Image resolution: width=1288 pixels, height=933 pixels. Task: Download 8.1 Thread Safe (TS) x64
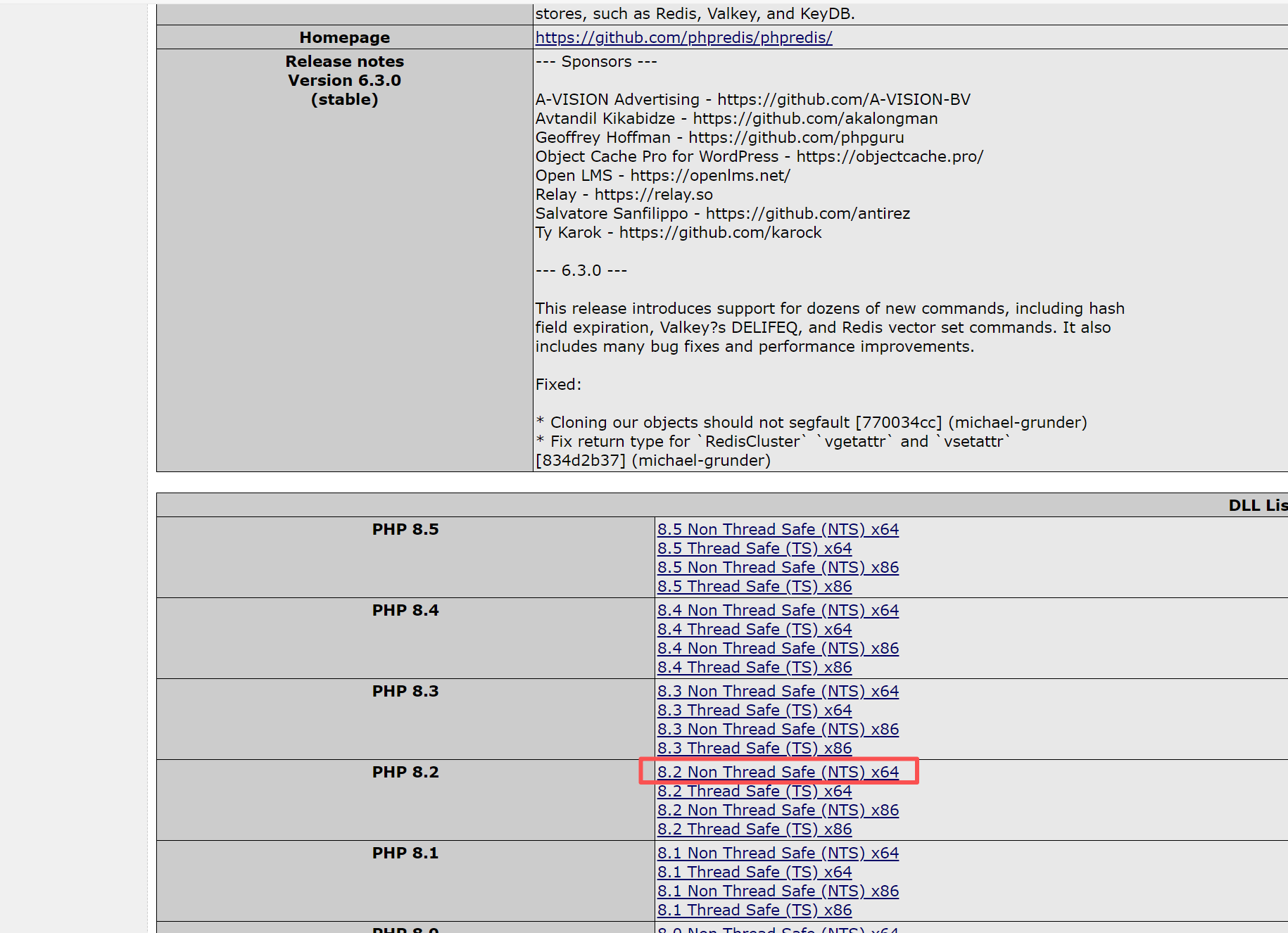(x=755, y=872)
